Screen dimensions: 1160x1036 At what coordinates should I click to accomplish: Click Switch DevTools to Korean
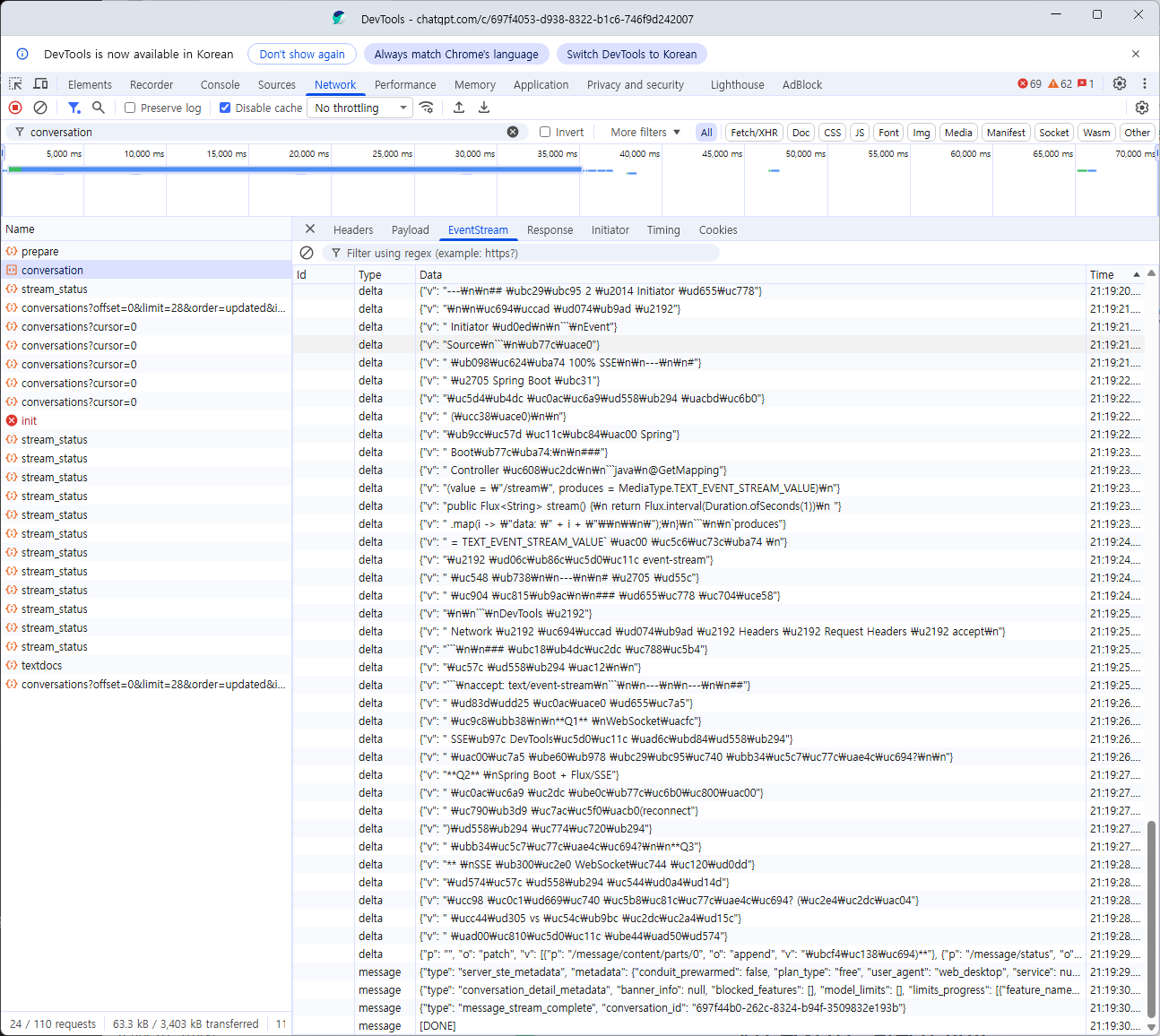[631, 54]
